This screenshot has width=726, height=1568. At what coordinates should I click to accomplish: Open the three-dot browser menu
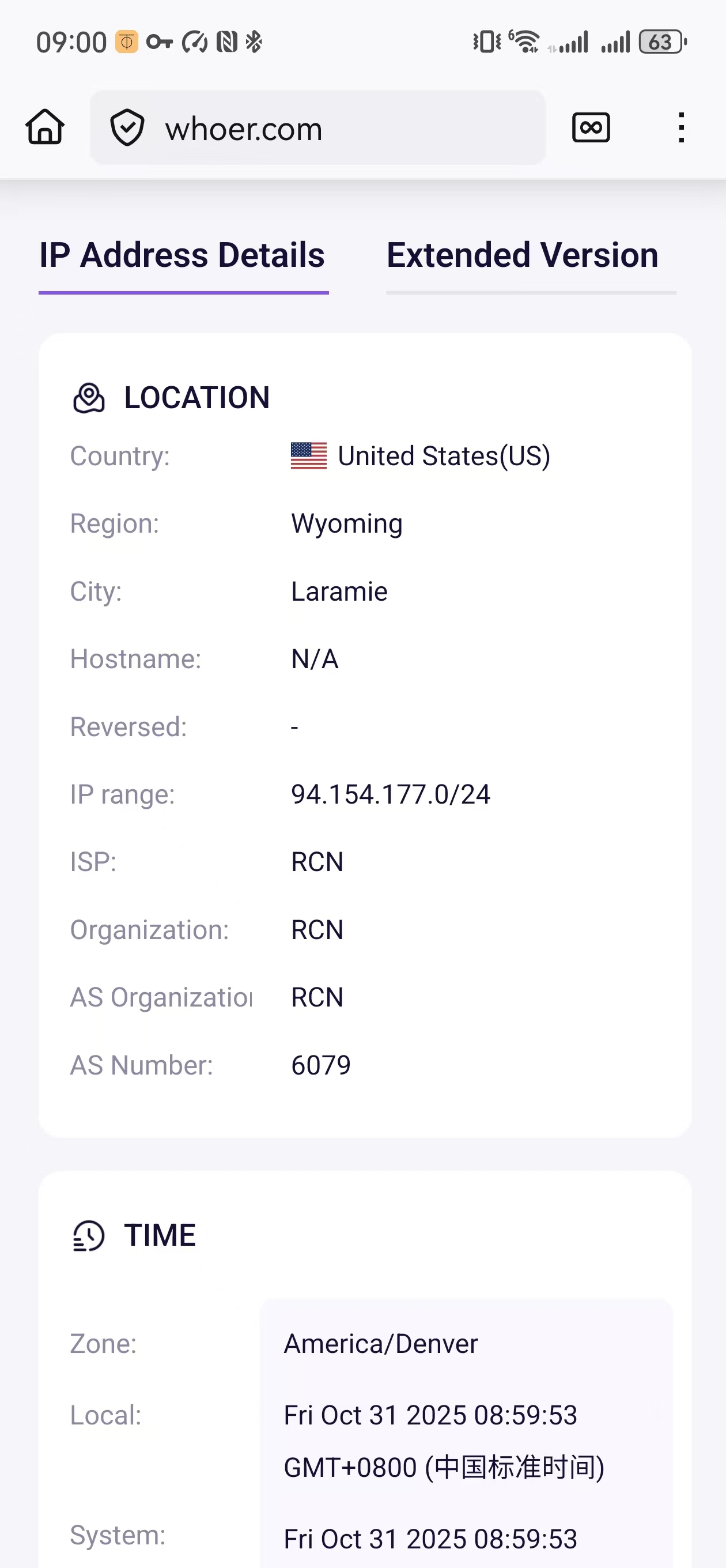pyautogui.click(x=681, y=128)
